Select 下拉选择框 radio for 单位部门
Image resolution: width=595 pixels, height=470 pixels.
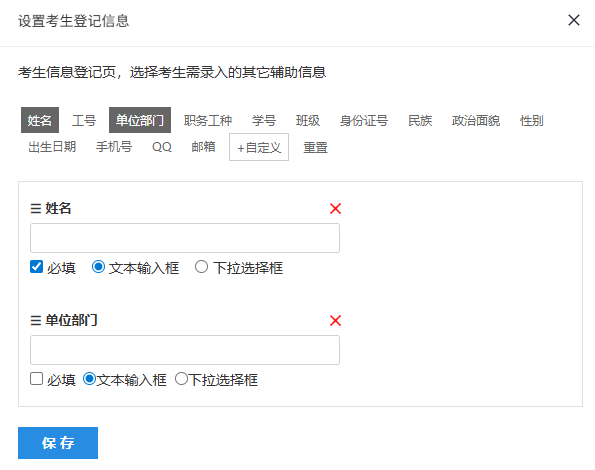[181, 379]
